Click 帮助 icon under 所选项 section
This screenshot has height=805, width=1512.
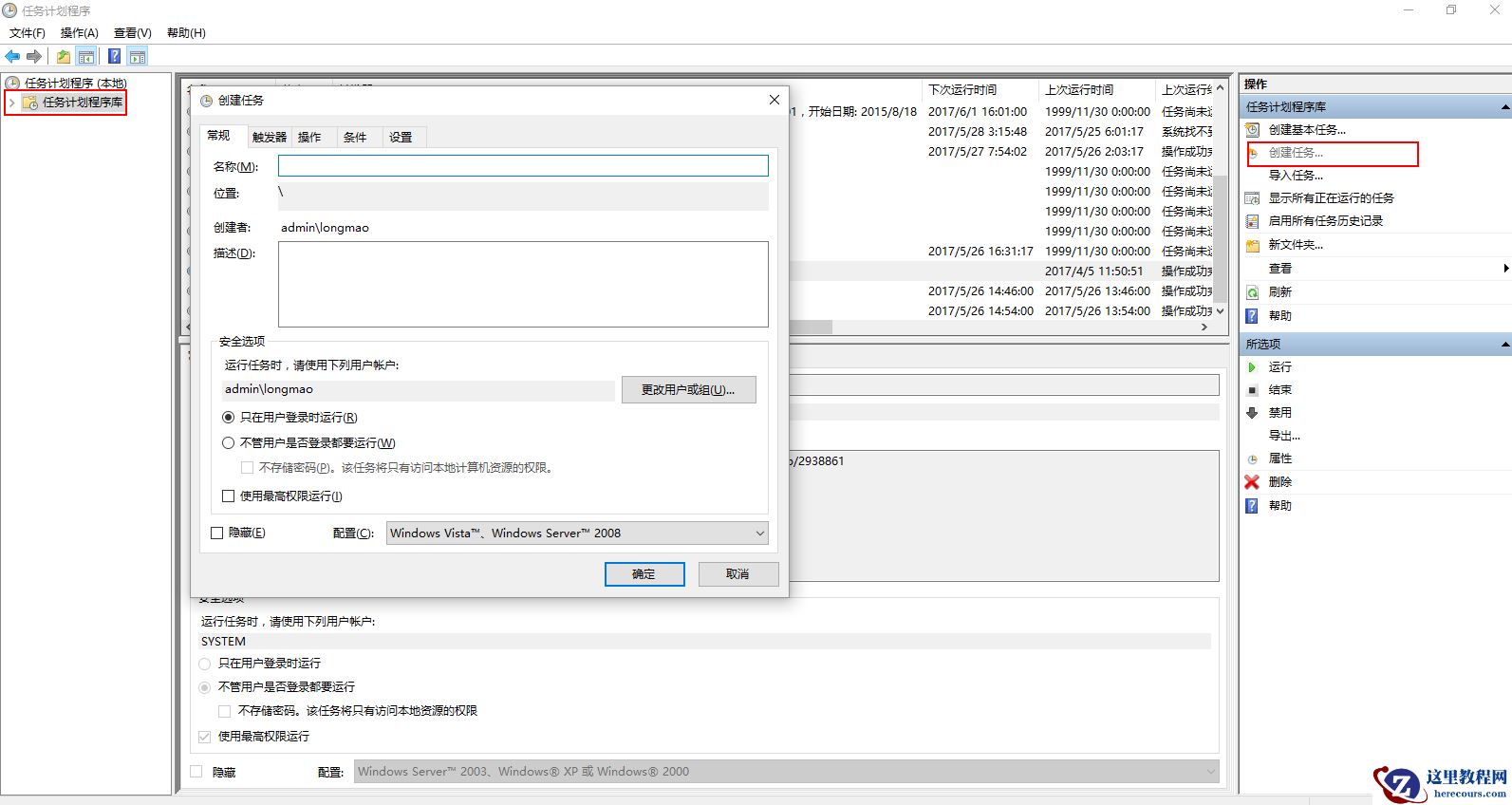[x=1253, y=505]
